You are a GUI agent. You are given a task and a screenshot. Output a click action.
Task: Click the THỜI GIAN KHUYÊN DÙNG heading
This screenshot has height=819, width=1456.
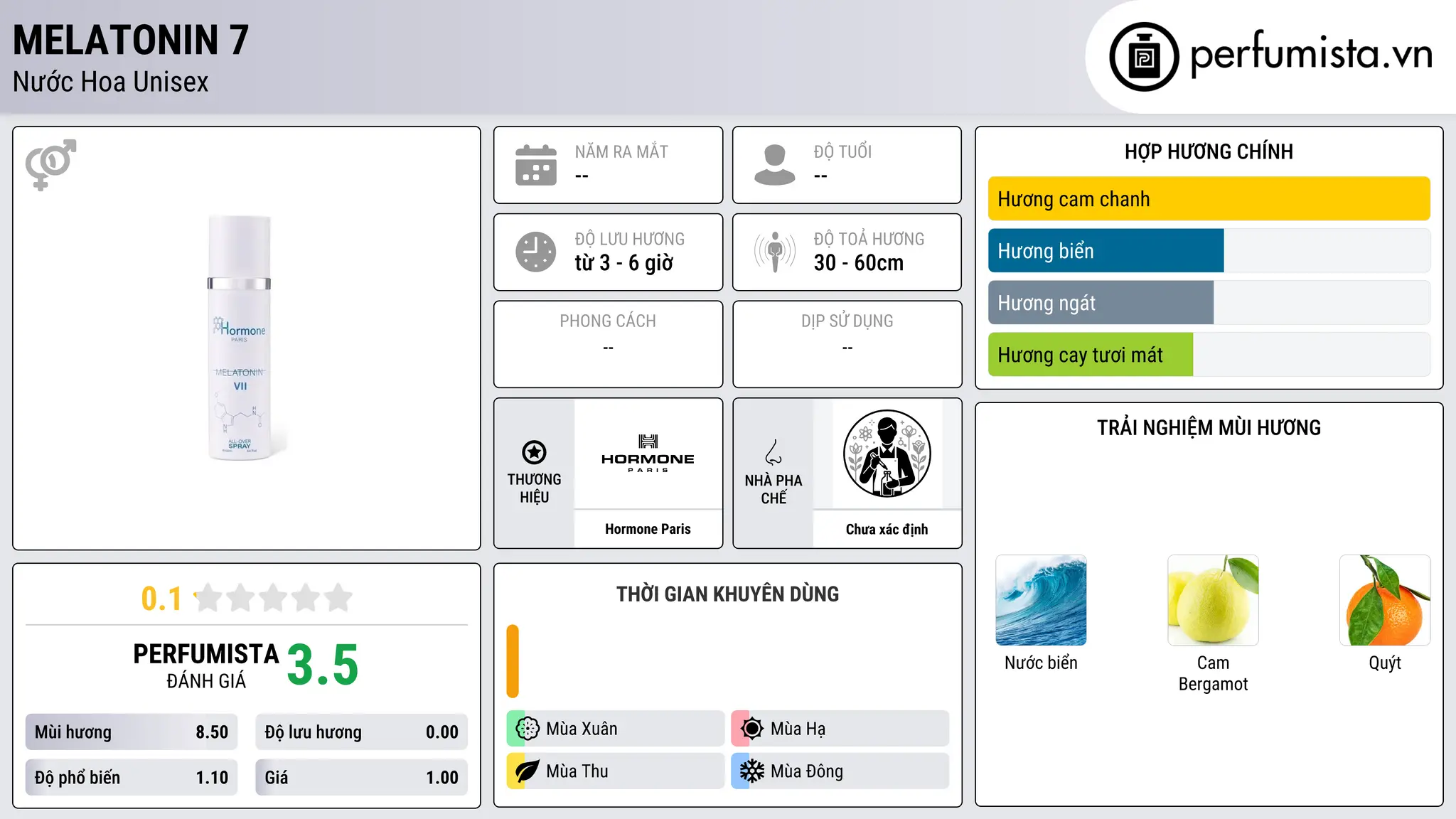coord(727,594)
